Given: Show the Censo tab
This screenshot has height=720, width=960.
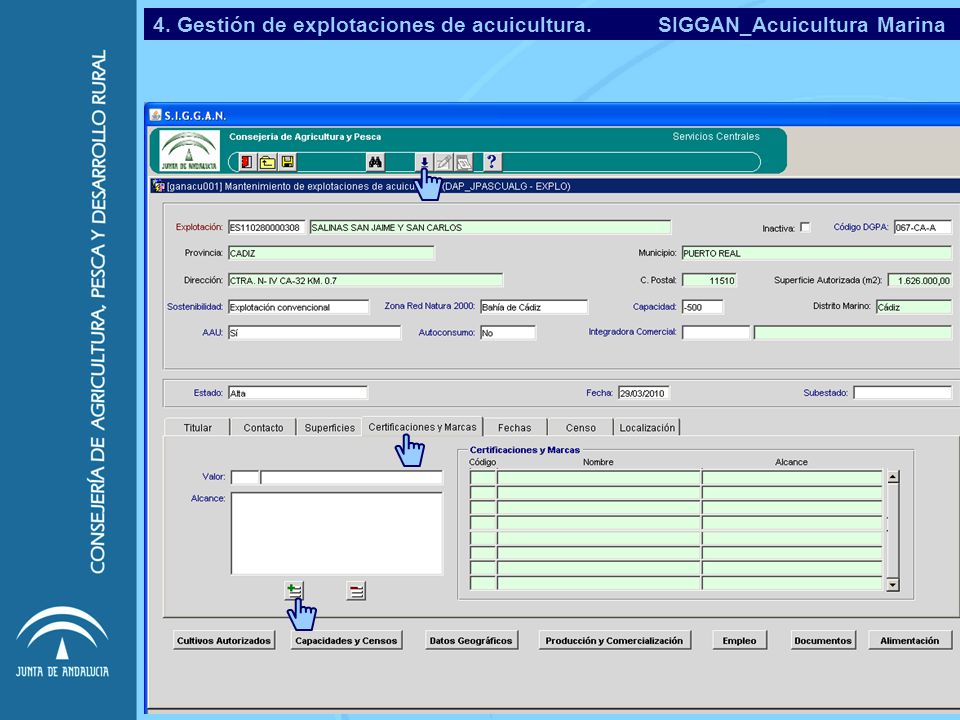Looking at the screenshot, I should [x=580, y=427].
